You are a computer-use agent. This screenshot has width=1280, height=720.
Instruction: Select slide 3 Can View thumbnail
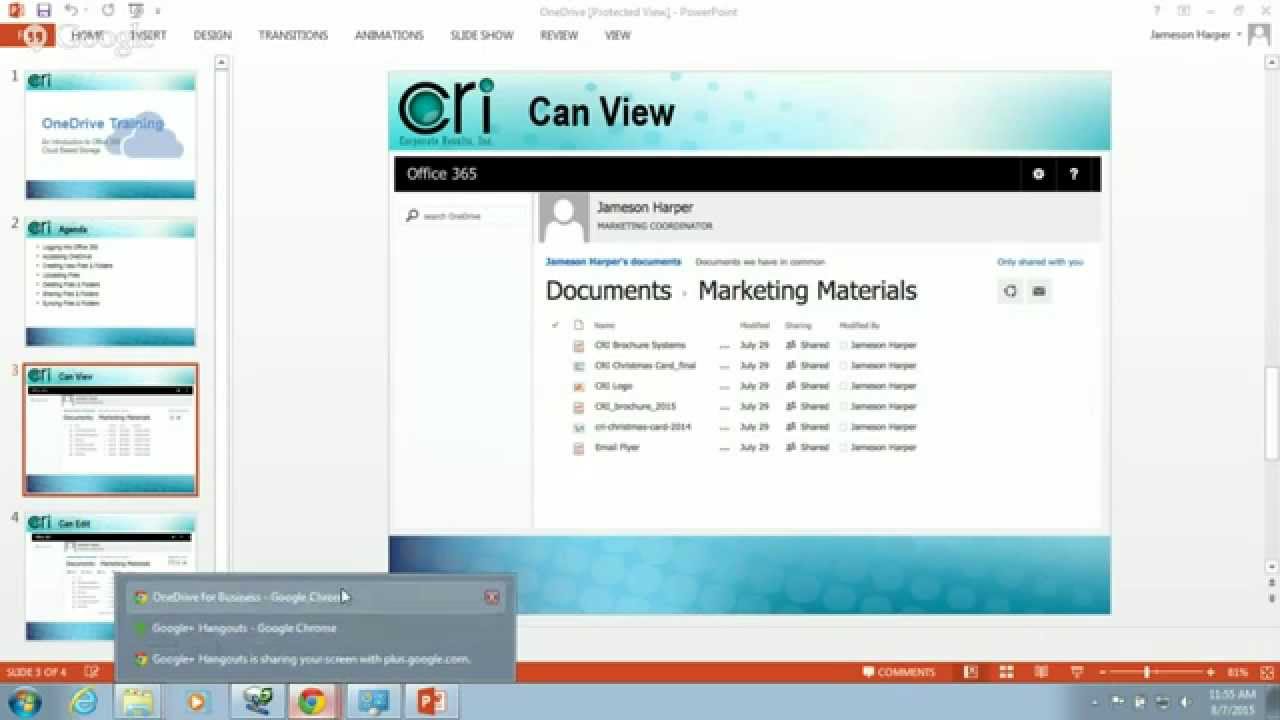110,430
